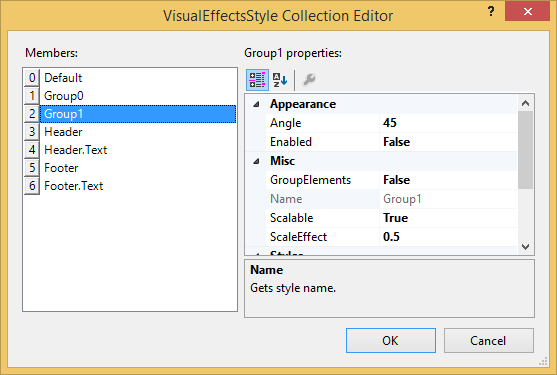Screen dimensions: 557x375
Task: Click the Cancel button
Action: coord(488,341)
